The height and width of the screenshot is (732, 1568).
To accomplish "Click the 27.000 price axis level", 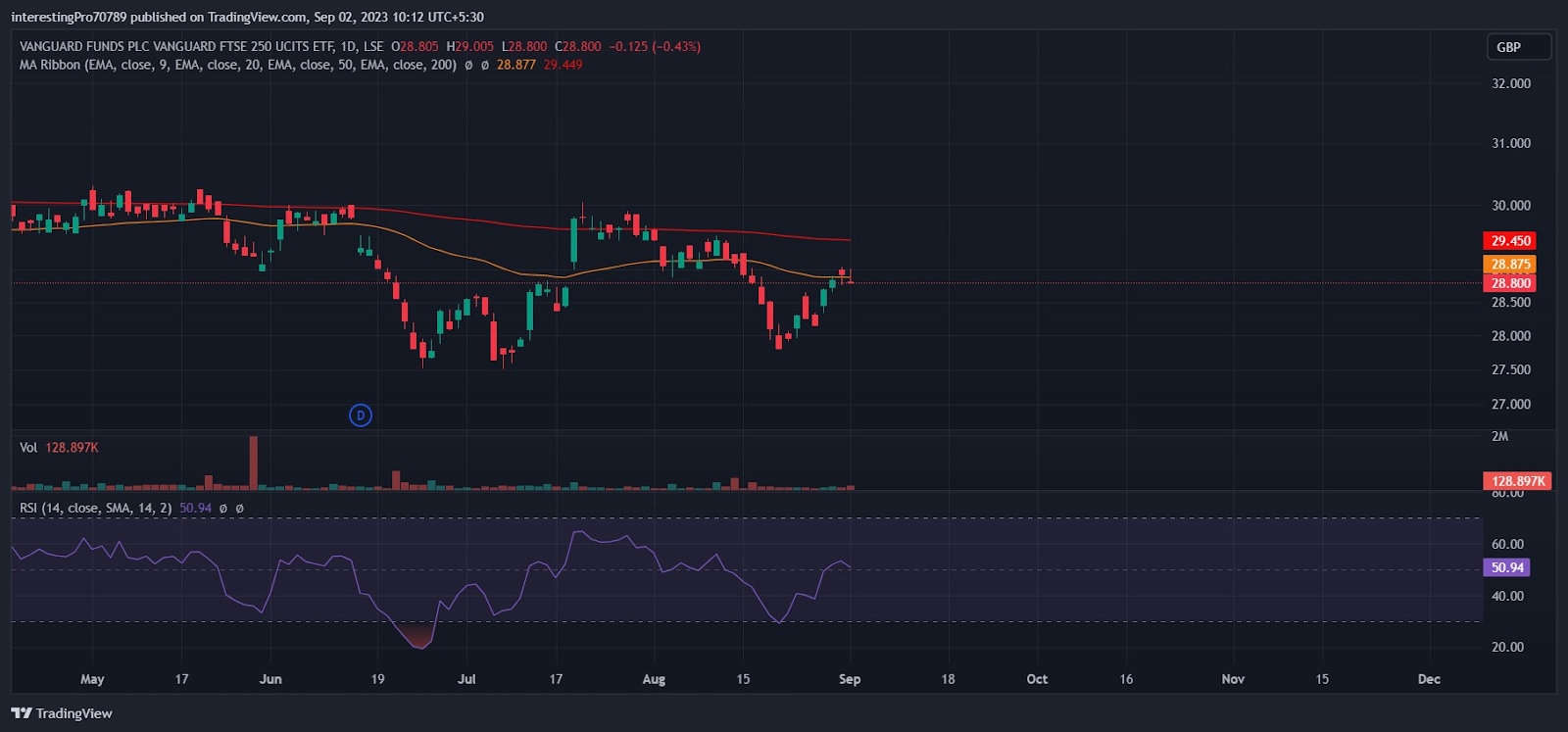I will tap(1510, 405).
